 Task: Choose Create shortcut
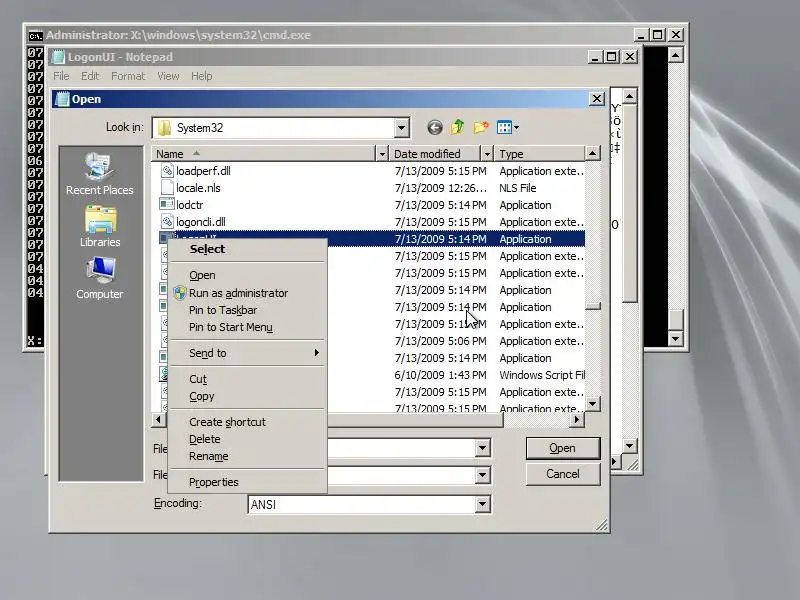coord(247,422)
